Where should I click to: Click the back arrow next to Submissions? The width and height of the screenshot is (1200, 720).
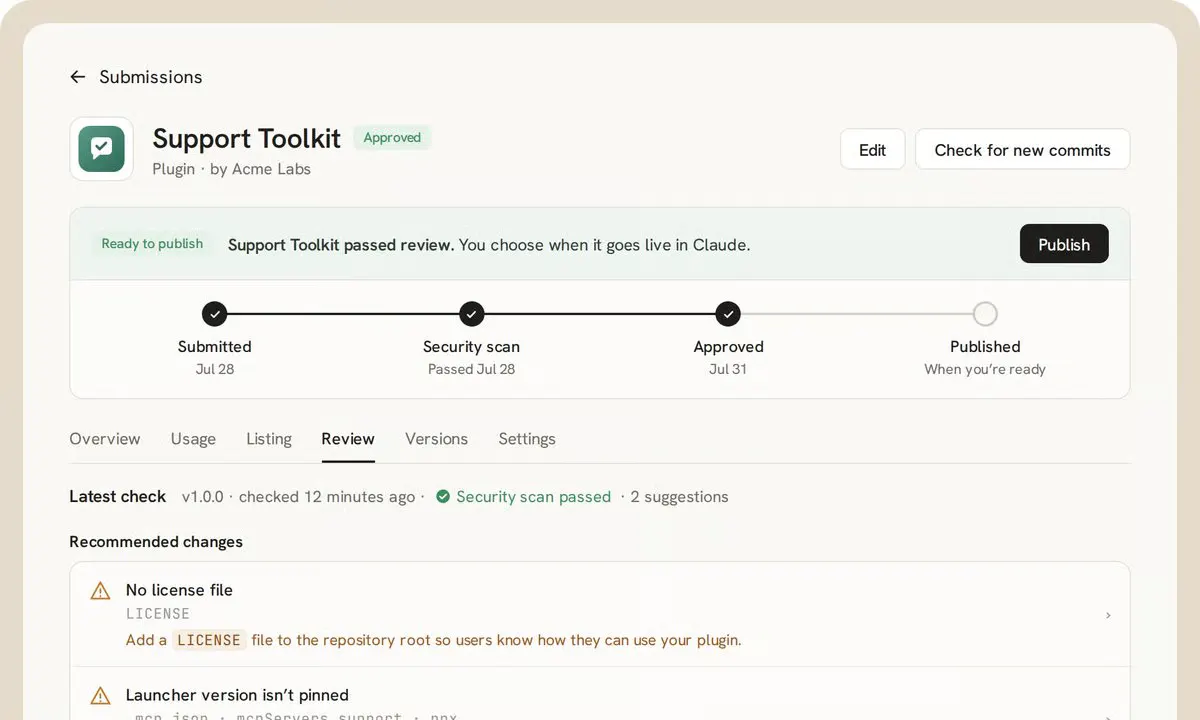[77, 77]
